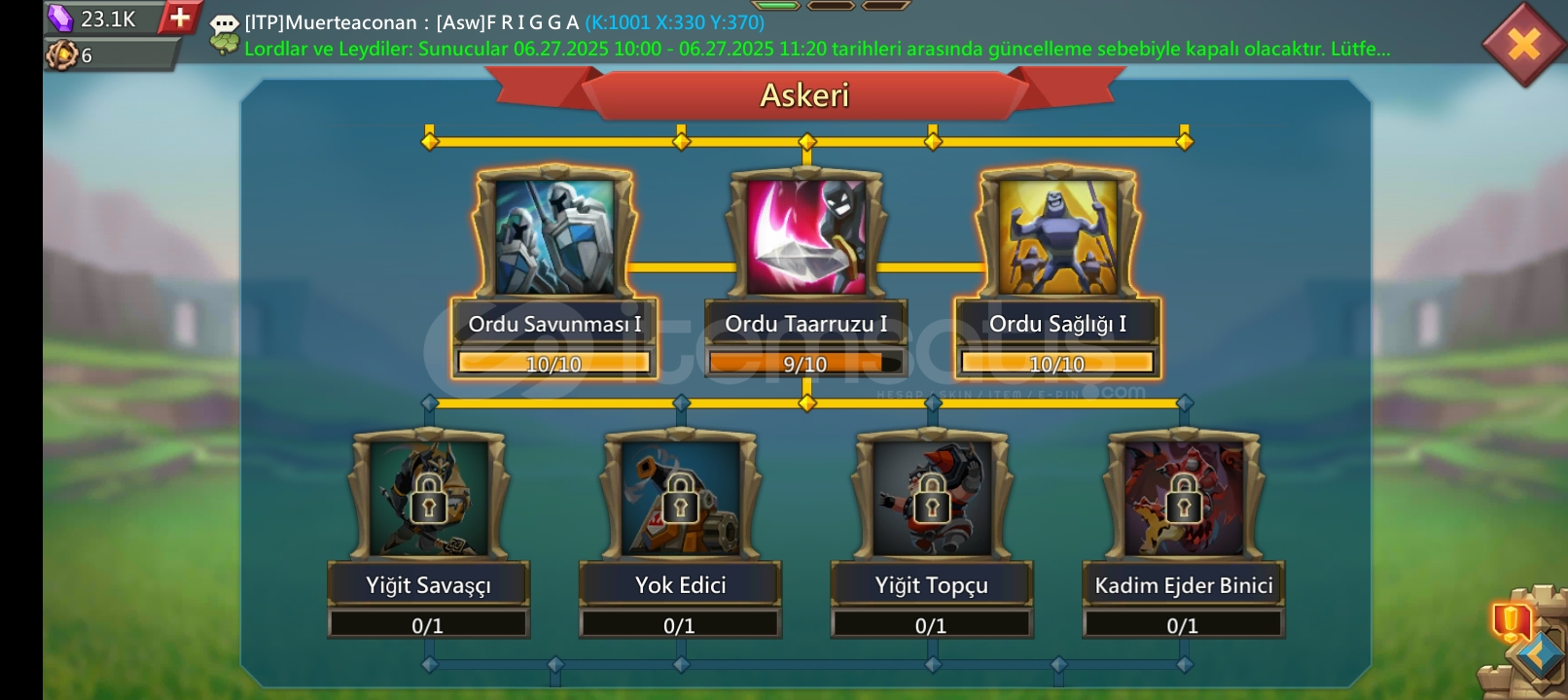1568x700 pixels.
Task: Click the 10/10 Ordu Savunması progress bar
Action: pyautogui.click(x=554, y=364)
